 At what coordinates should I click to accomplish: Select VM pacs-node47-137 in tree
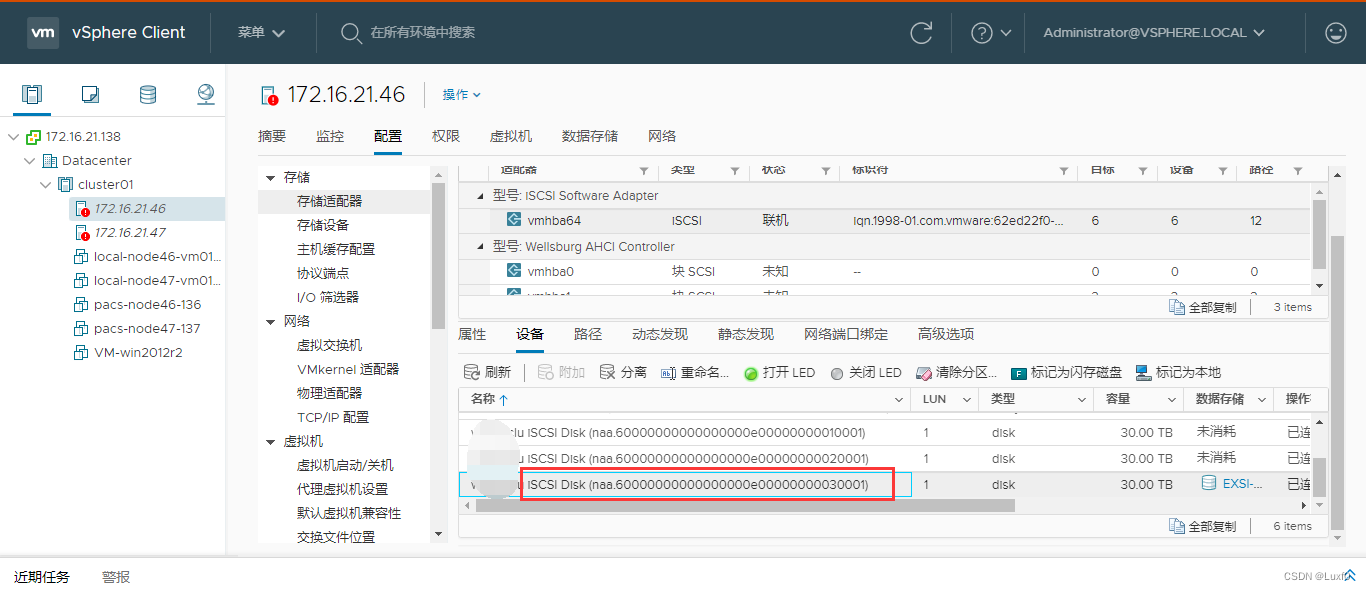click(x=147, y=328)
